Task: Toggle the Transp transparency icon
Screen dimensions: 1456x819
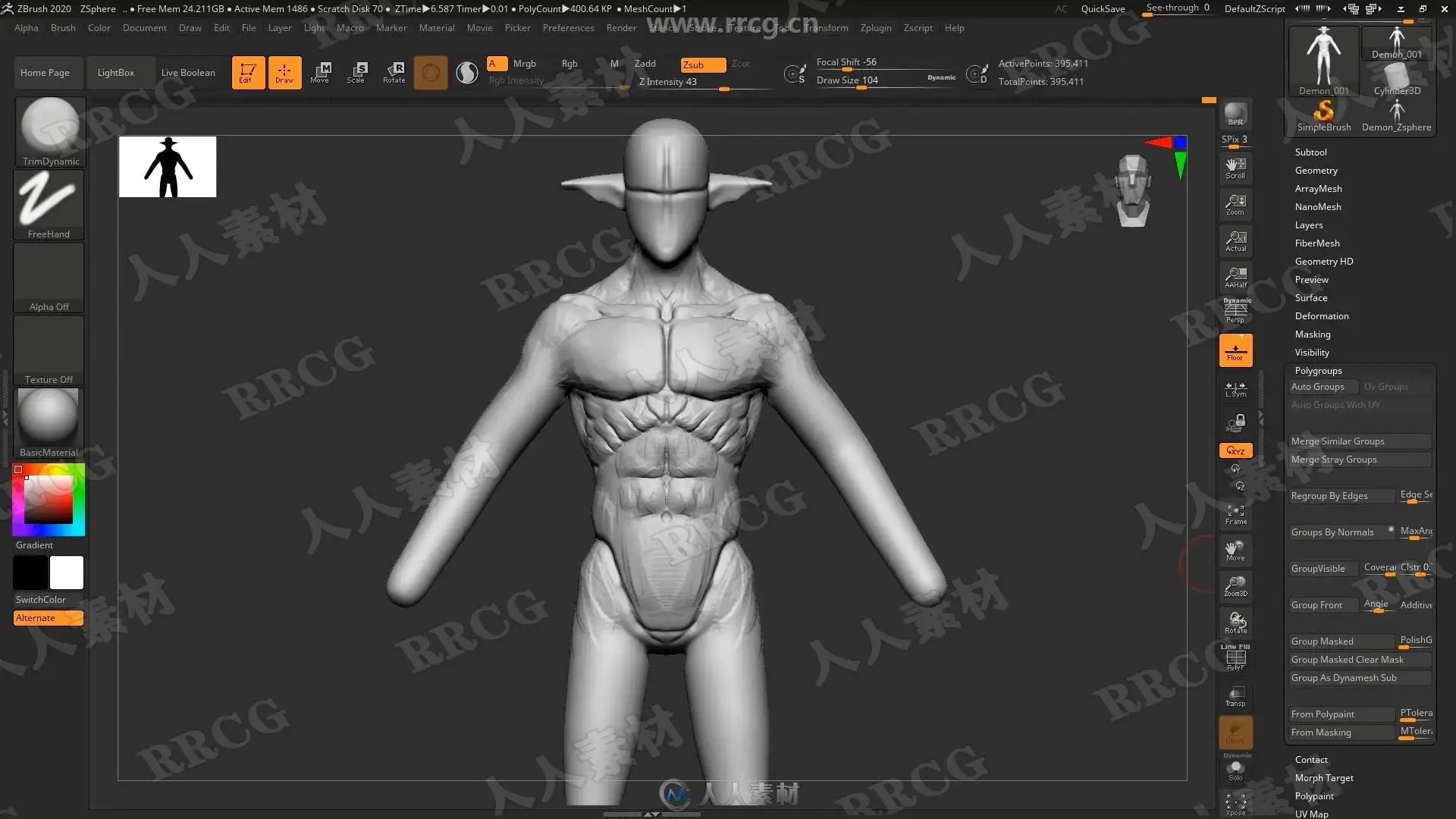Action: pos(1235,696)
